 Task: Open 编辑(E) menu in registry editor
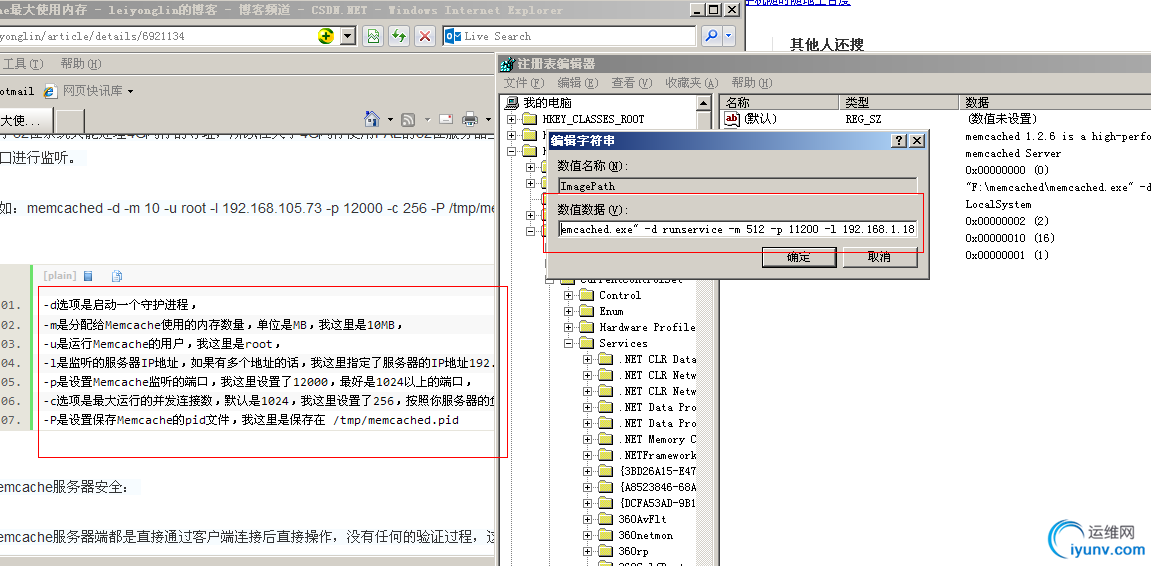click(x=578, y=83)
